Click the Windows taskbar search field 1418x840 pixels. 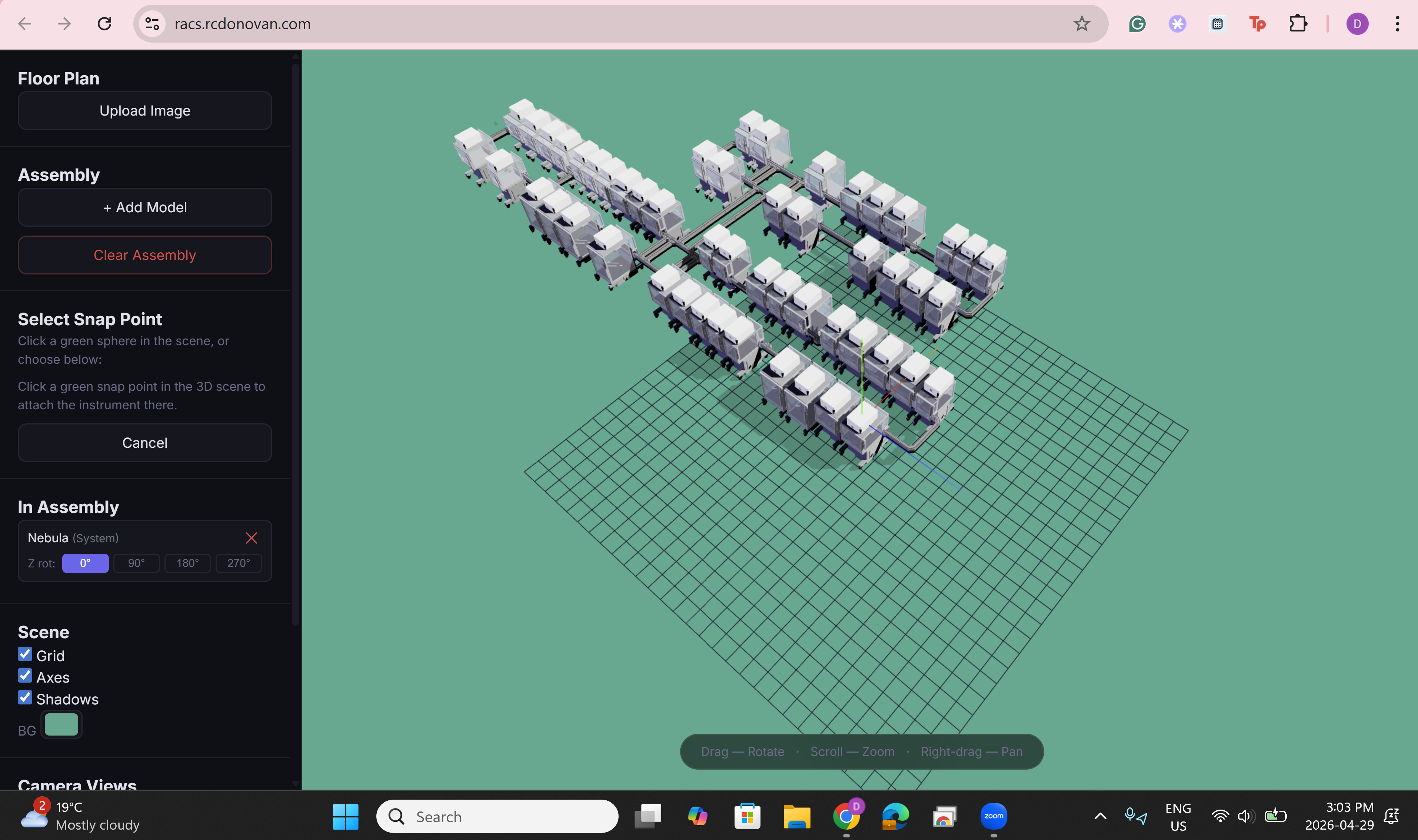(497, 816)
